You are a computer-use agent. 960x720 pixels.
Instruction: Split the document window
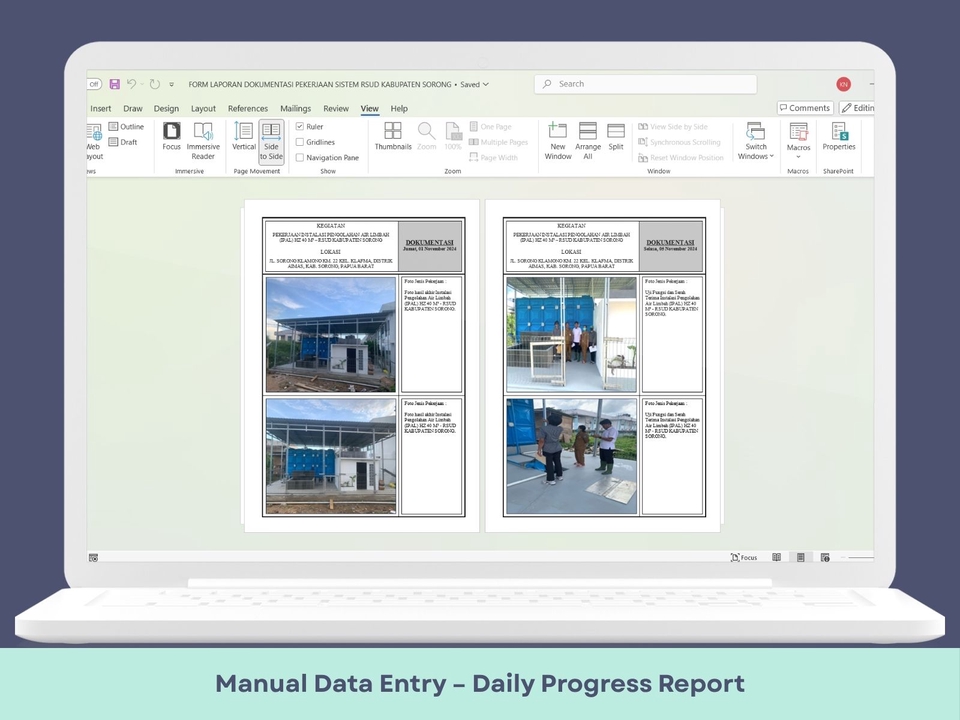pyautogui.click(x=616, y=137)
